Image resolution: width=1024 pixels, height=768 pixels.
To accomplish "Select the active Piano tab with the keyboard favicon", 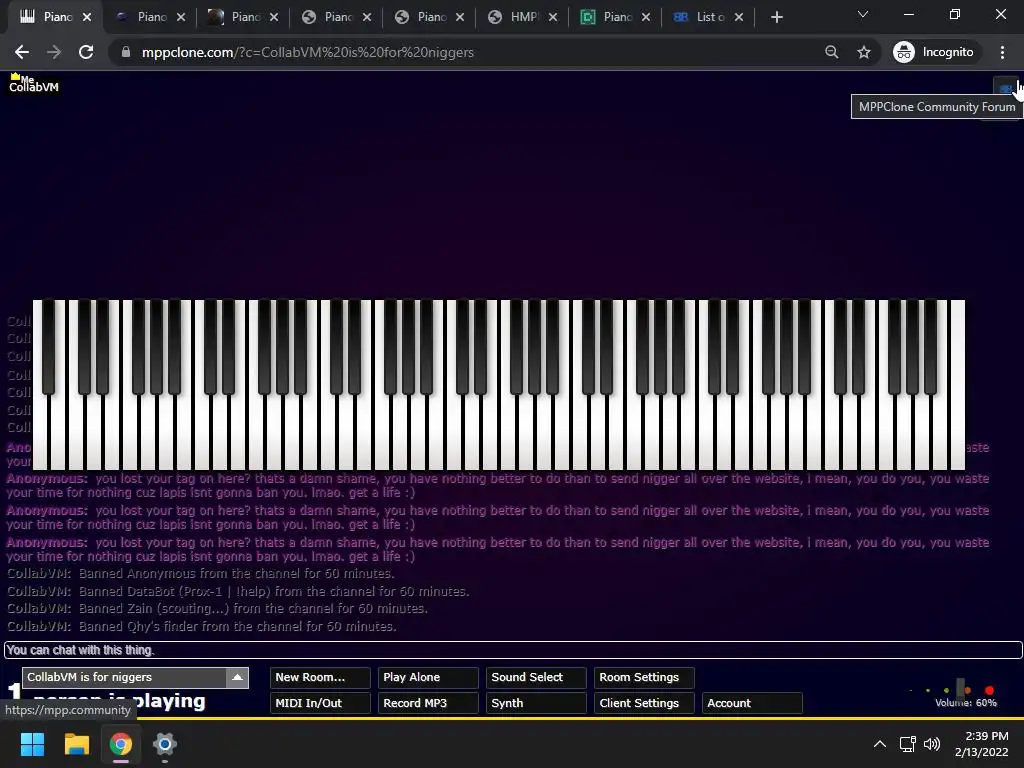I will click(55, 17).
